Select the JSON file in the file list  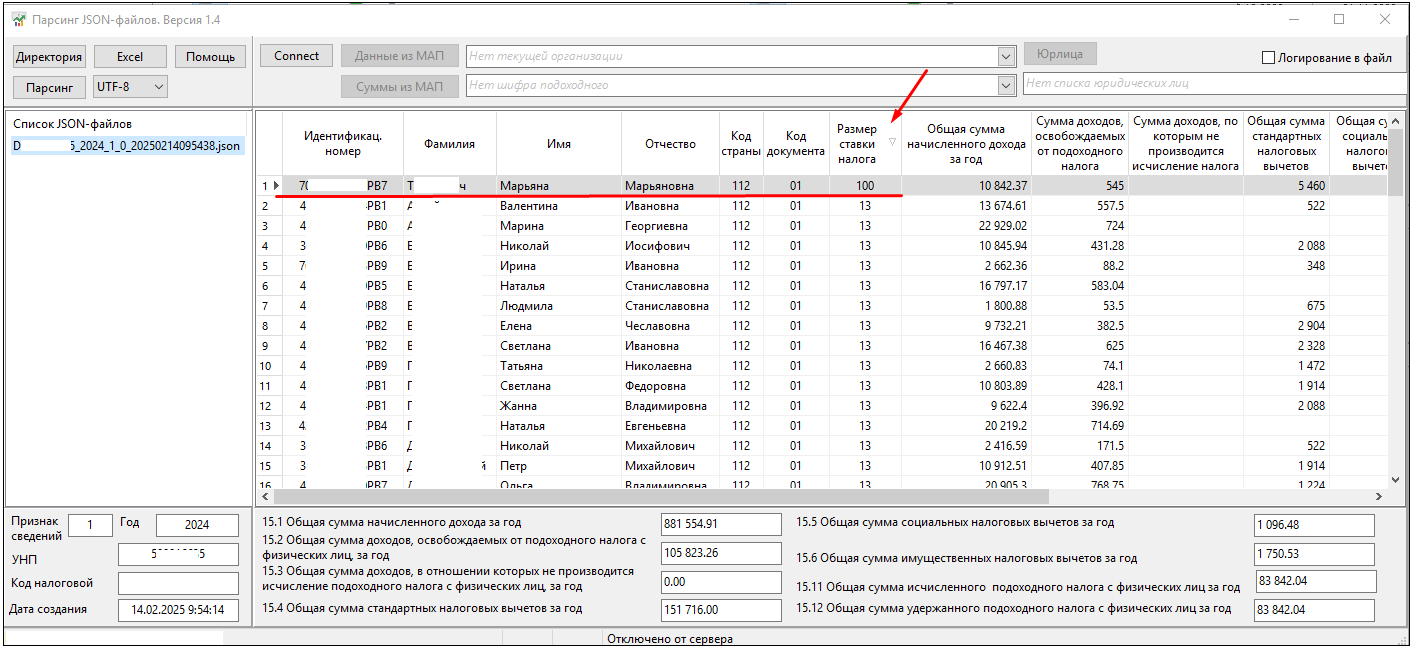point(126,146)
